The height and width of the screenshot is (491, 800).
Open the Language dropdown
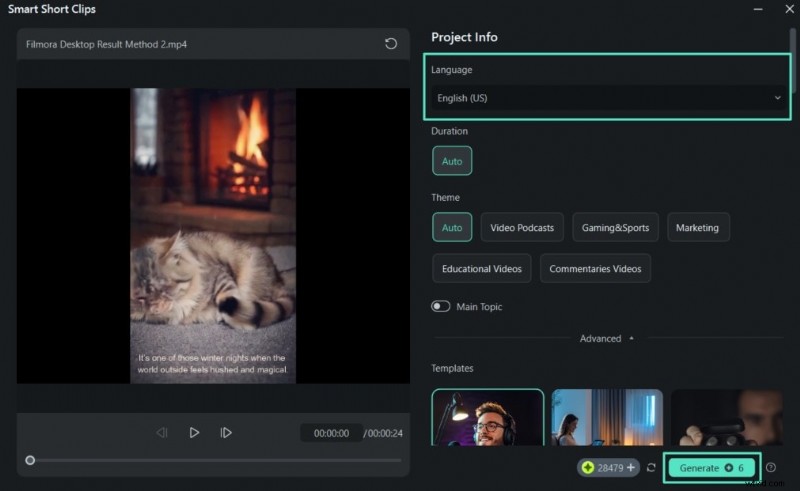609,98
